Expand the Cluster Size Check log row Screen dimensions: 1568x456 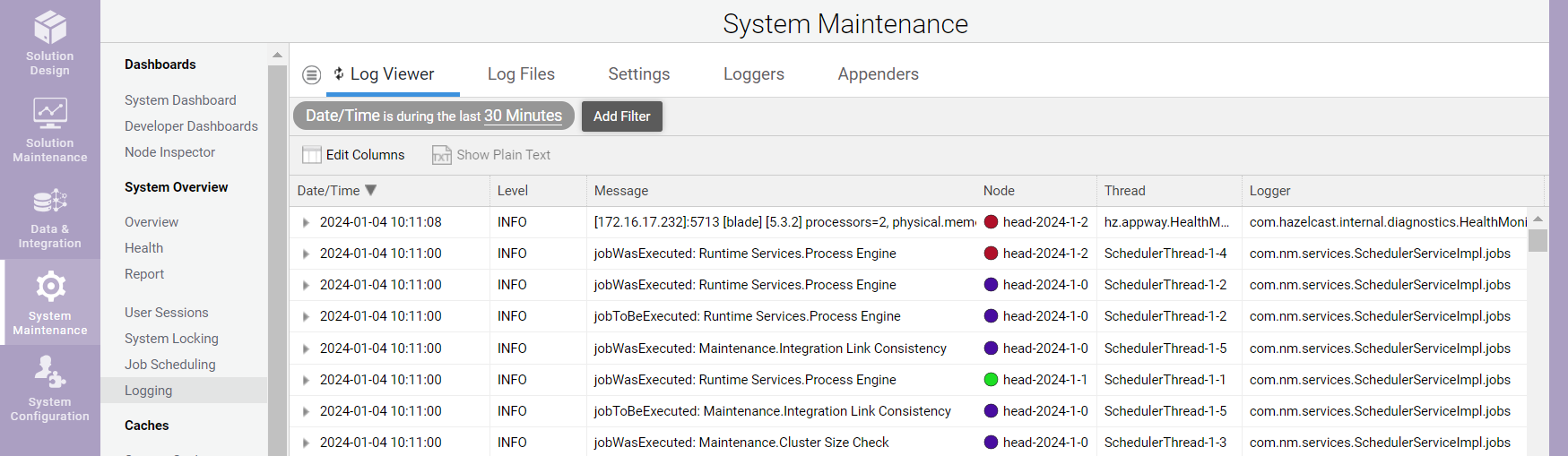pos(306,443)
